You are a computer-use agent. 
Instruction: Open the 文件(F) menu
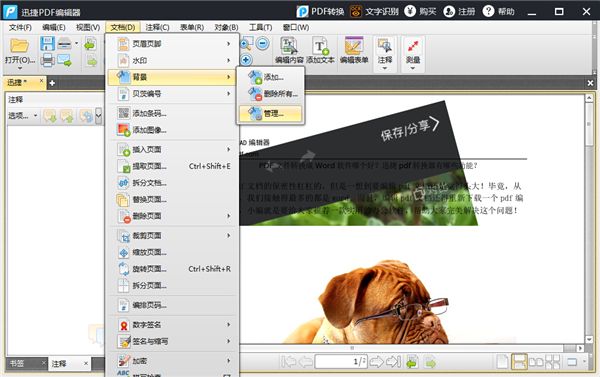(x=20, y=28)
